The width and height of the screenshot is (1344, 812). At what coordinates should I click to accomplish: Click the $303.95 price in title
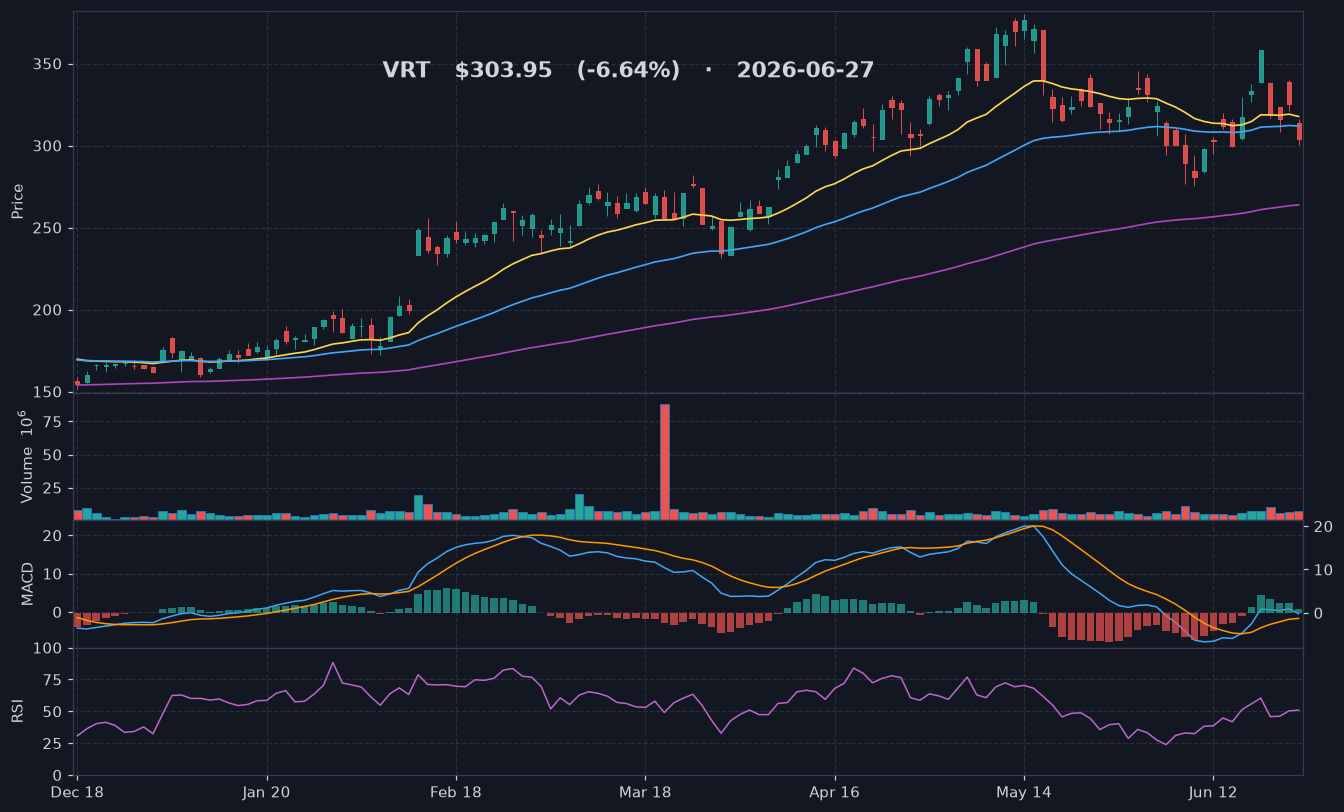503,71
